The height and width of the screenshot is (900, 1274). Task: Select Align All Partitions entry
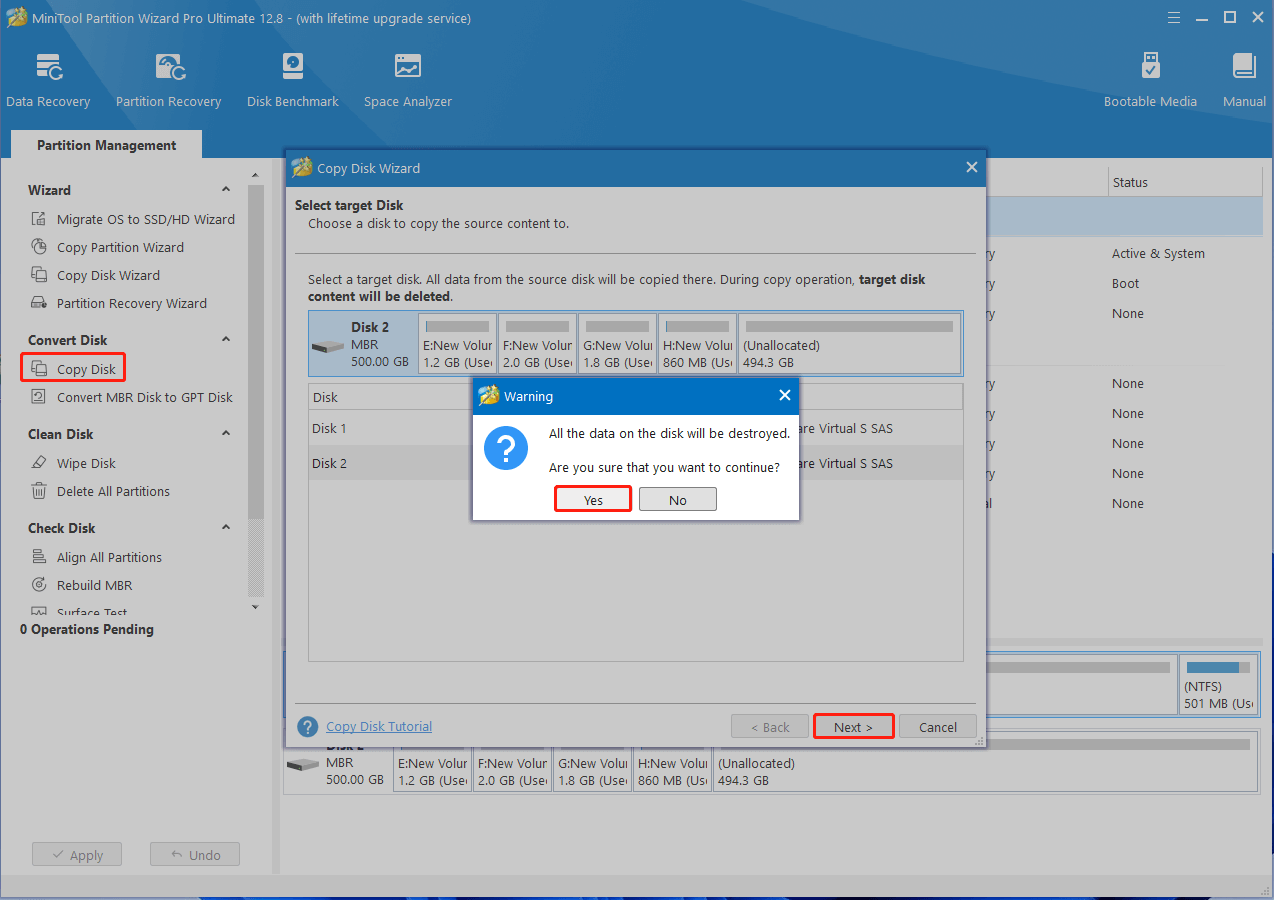(x=109, y=557)
